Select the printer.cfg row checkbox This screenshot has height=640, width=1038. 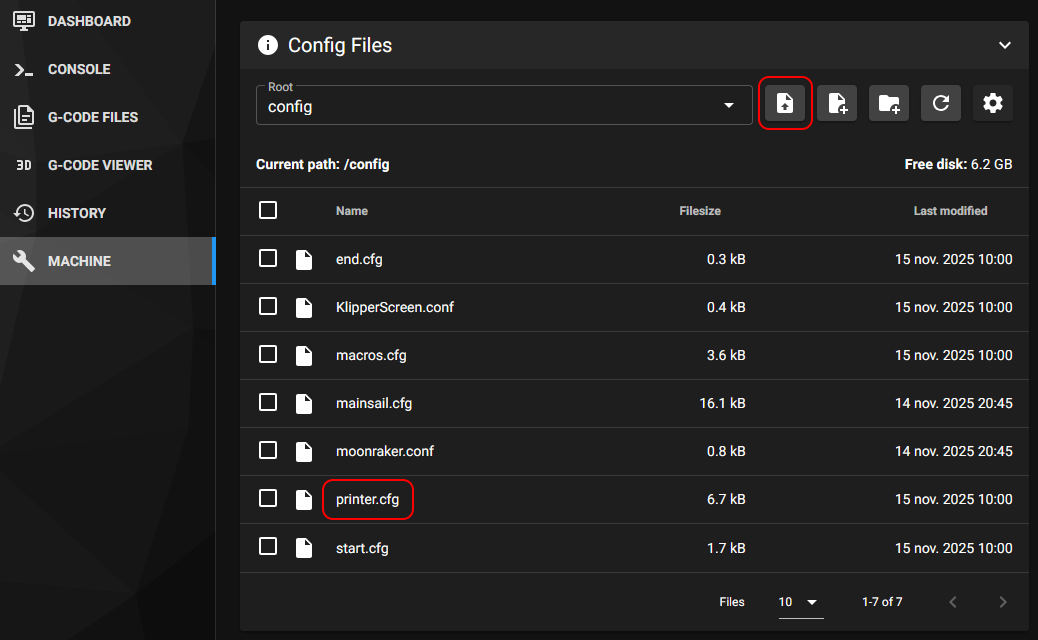(x=268, y=499)
